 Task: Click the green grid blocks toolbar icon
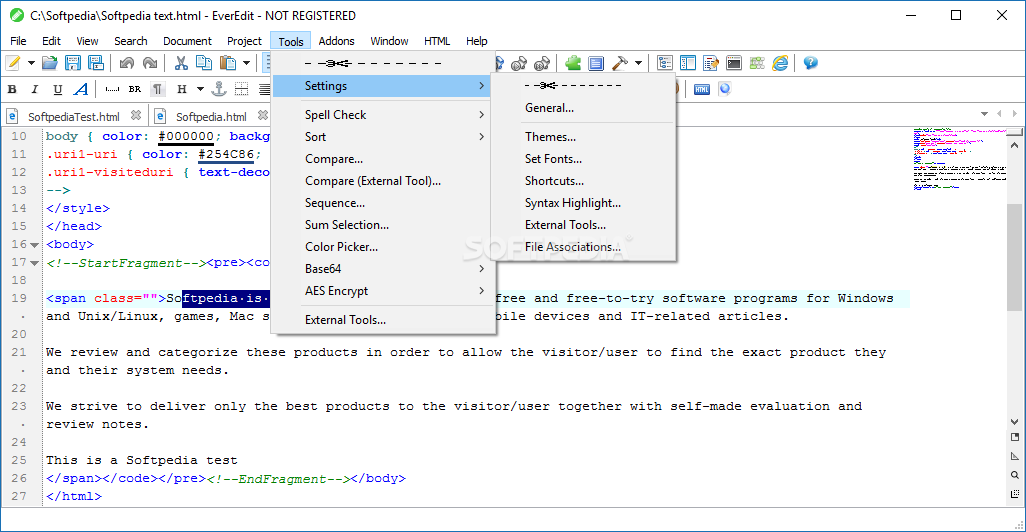coord(757,63)
